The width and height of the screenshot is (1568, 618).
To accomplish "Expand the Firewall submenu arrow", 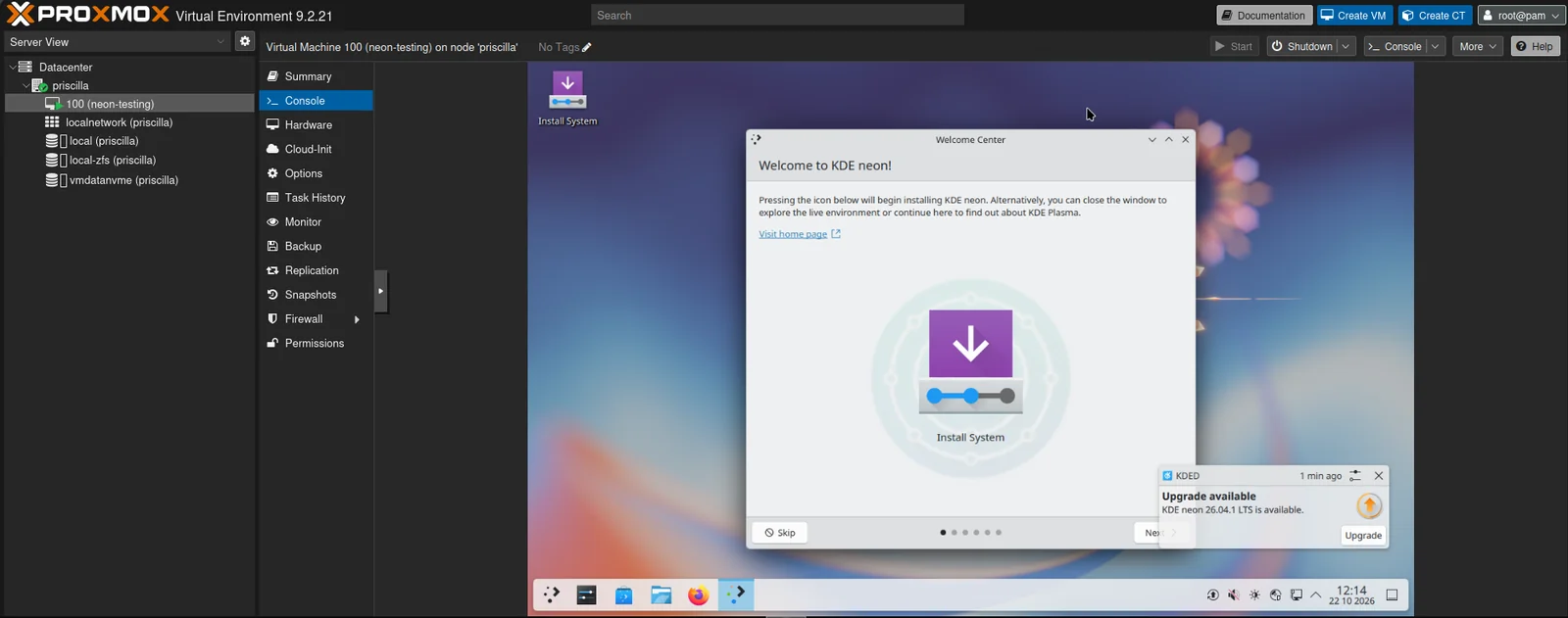I will [x=357, y=319].
